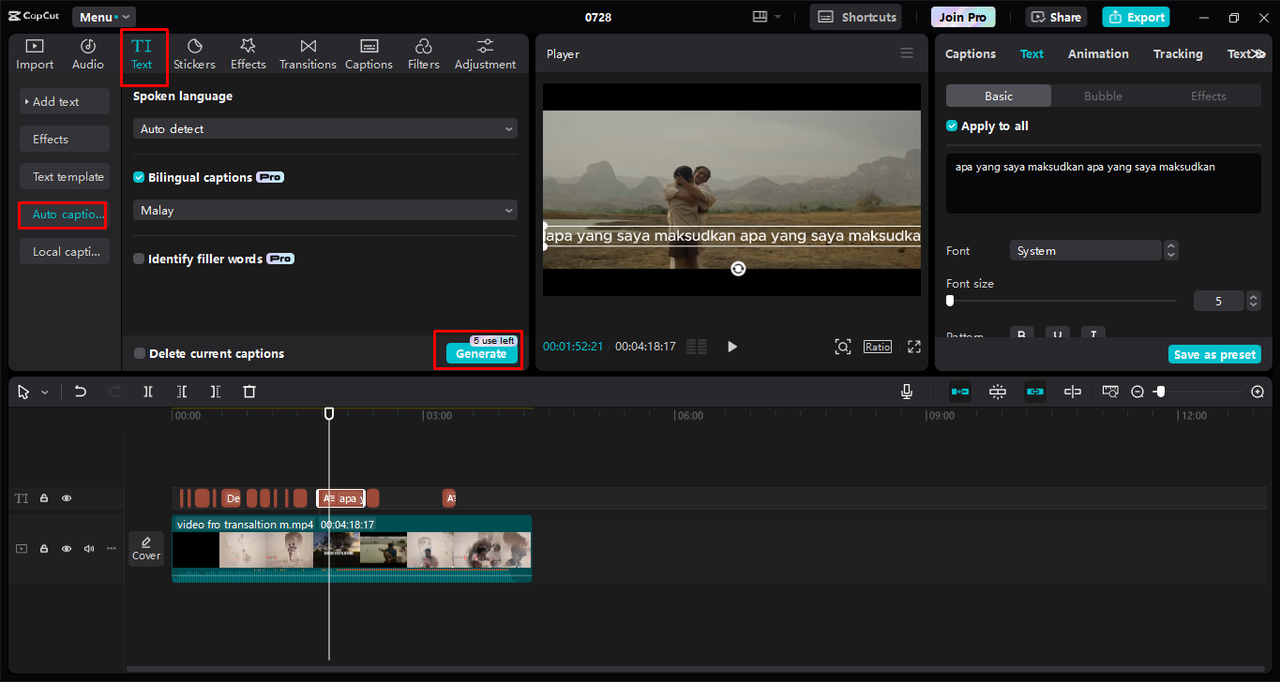The image size is (1280, 682).
Task: Select Text template in left sidebar
Action: pos(65,177)
